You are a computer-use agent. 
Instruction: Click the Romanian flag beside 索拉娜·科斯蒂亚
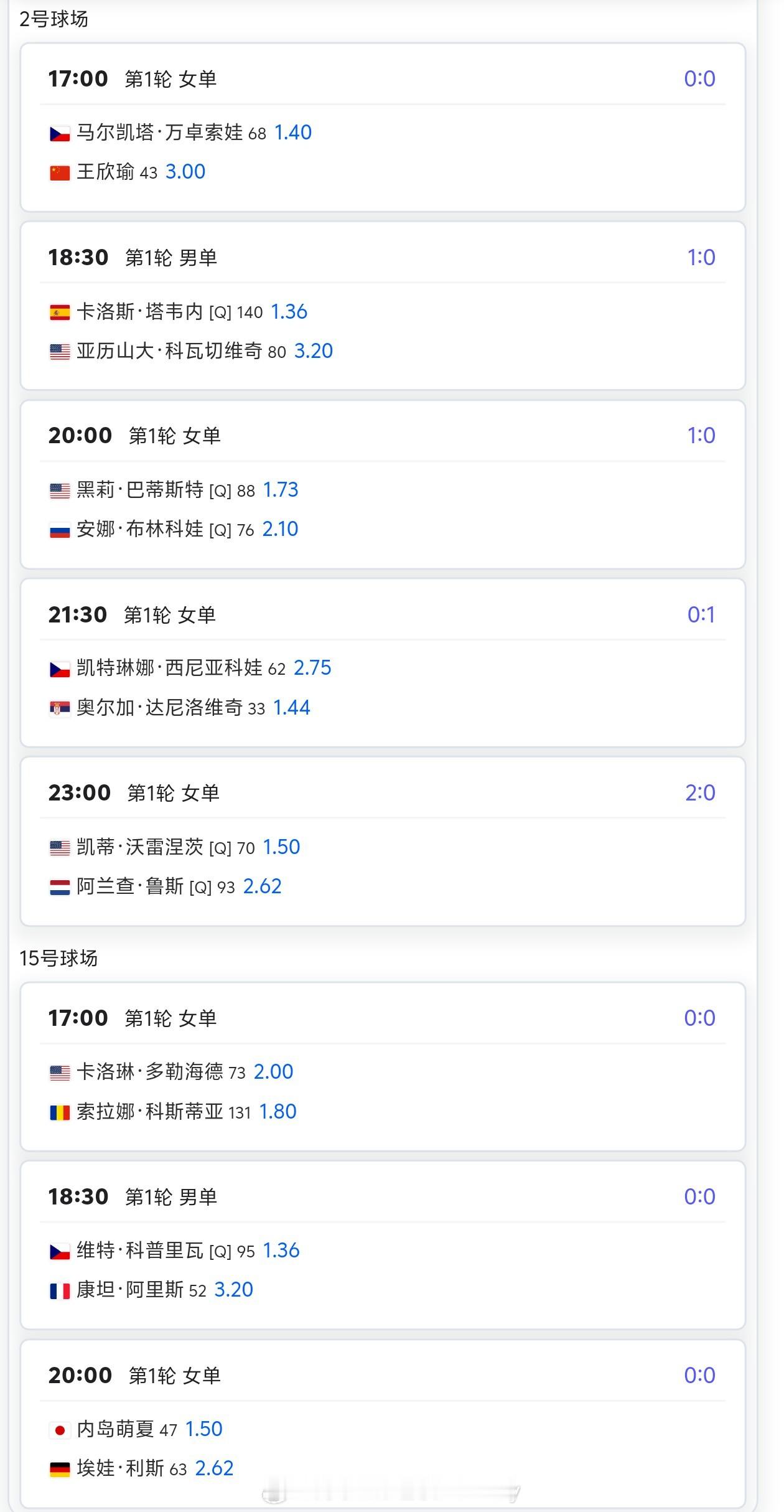pyautogui.click(x=60, y=1112)
